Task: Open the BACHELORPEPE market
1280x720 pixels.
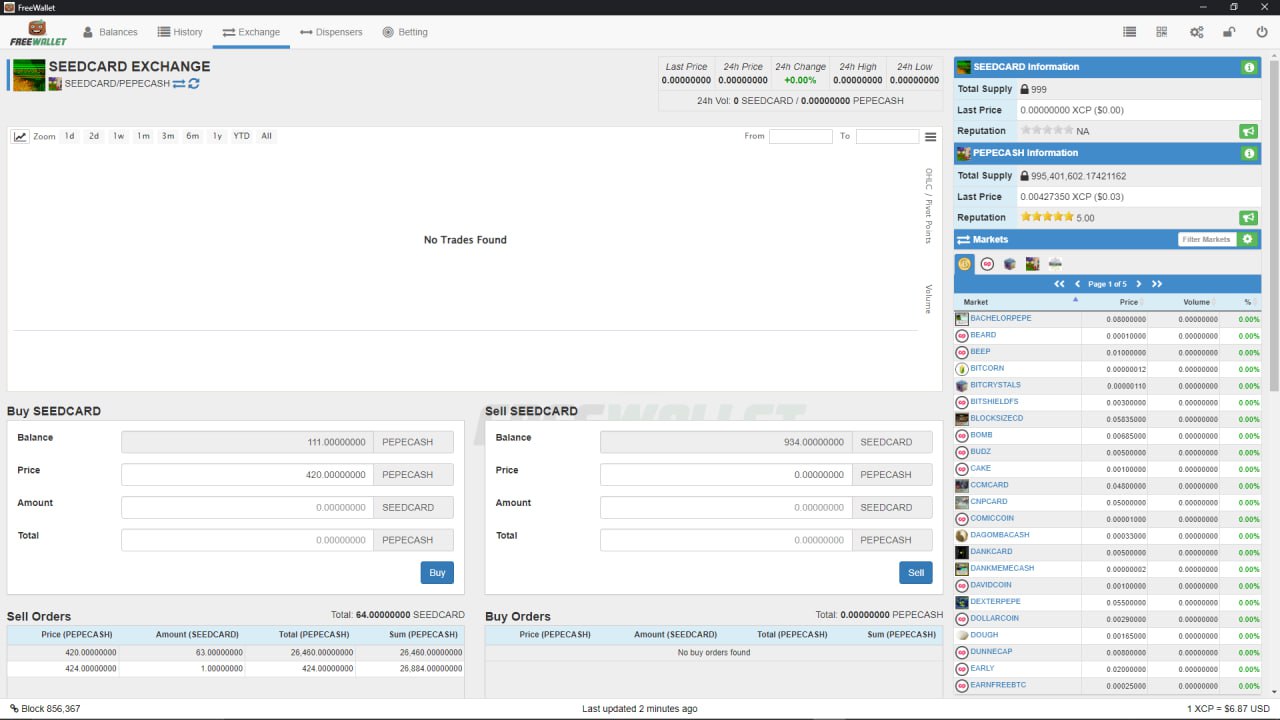Action: [x=1001, y=318]
